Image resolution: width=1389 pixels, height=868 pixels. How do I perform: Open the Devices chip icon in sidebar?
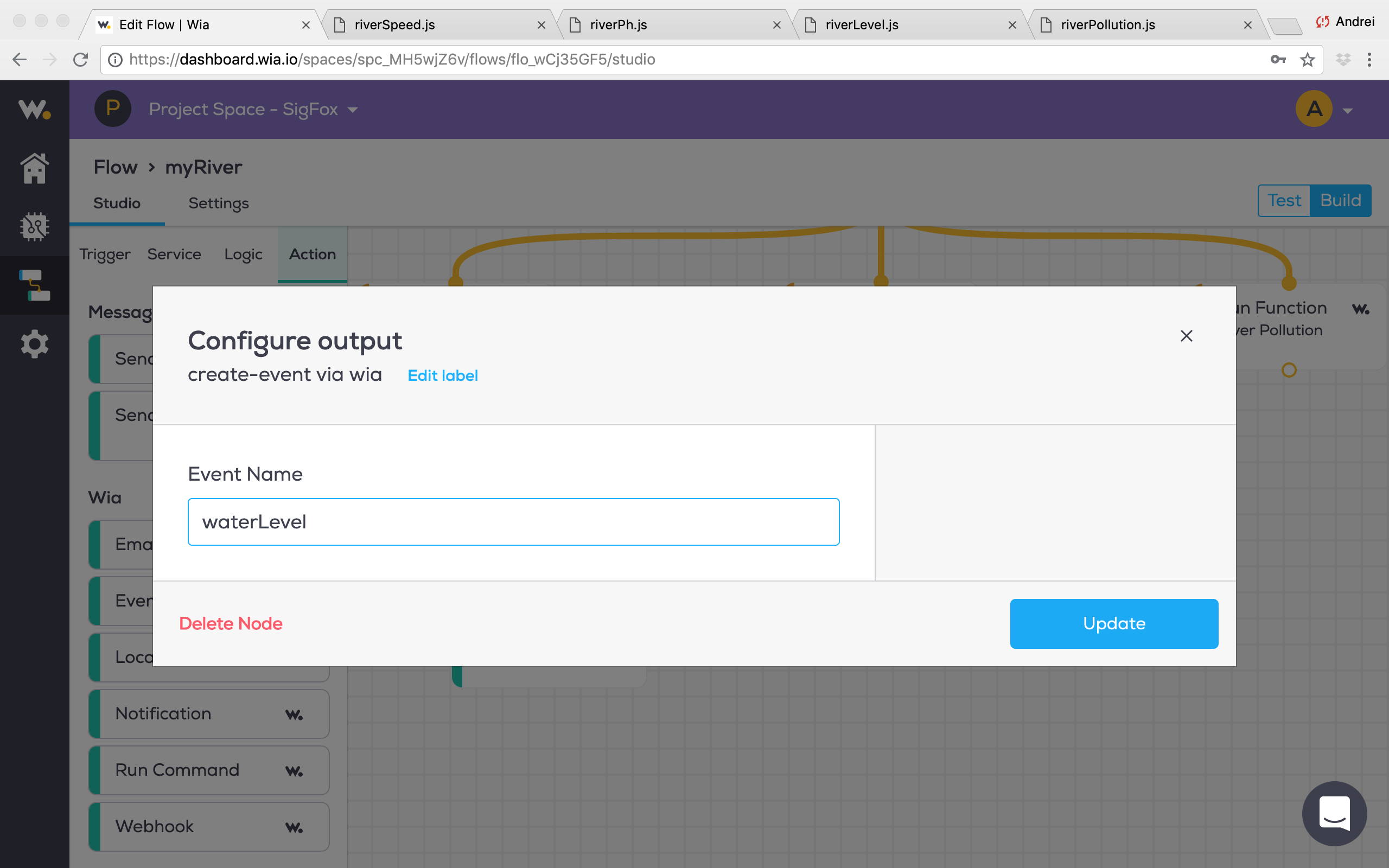click(x=34, y=227)
